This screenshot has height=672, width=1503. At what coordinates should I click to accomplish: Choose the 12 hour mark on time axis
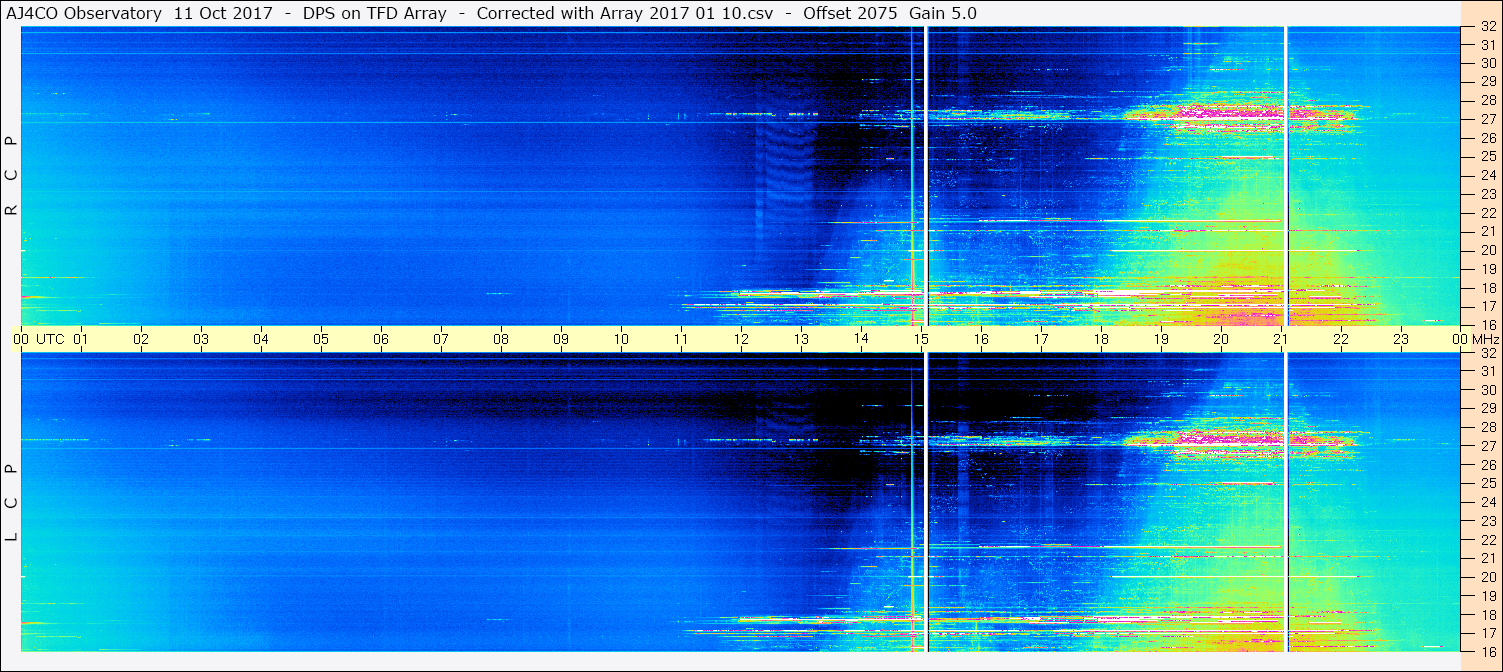click(x=741, y=339)
